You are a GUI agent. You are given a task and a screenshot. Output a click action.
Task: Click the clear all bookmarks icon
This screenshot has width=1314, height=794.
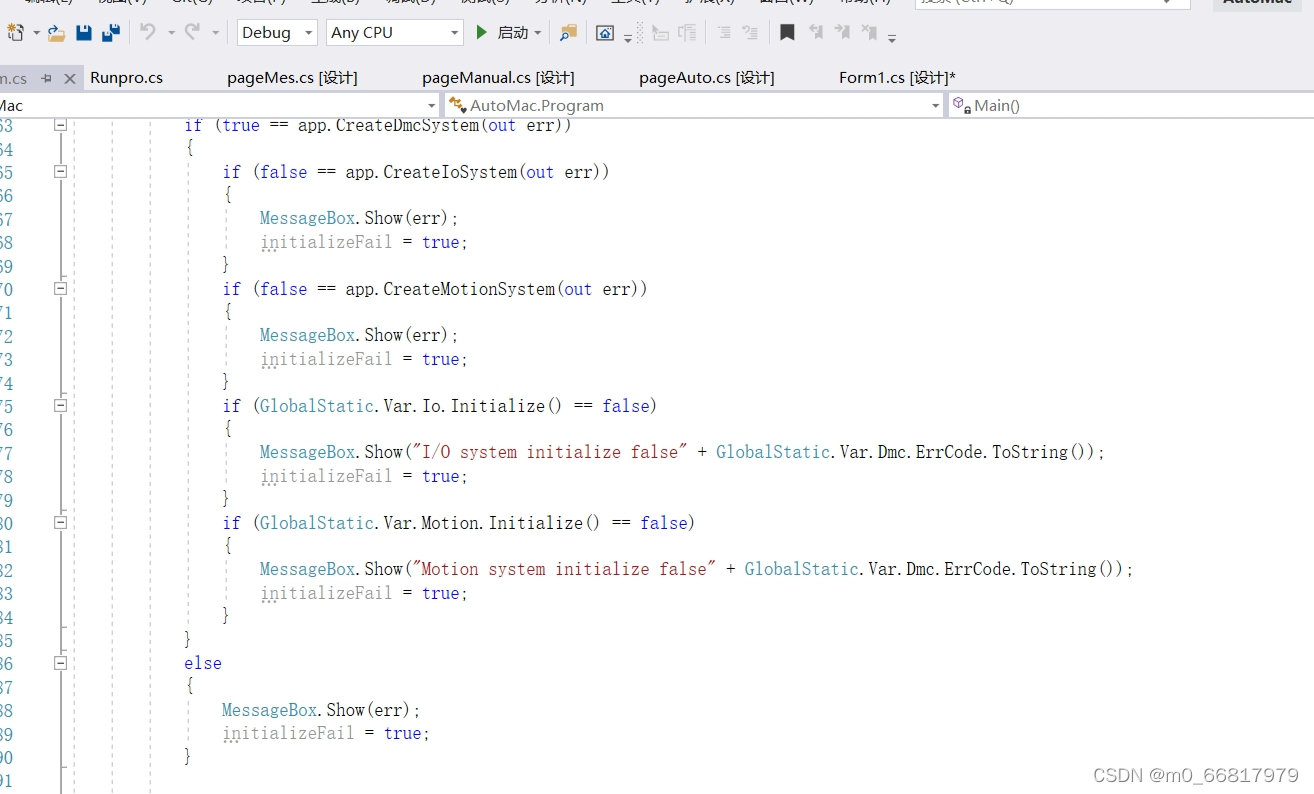(x=870, y=33)
